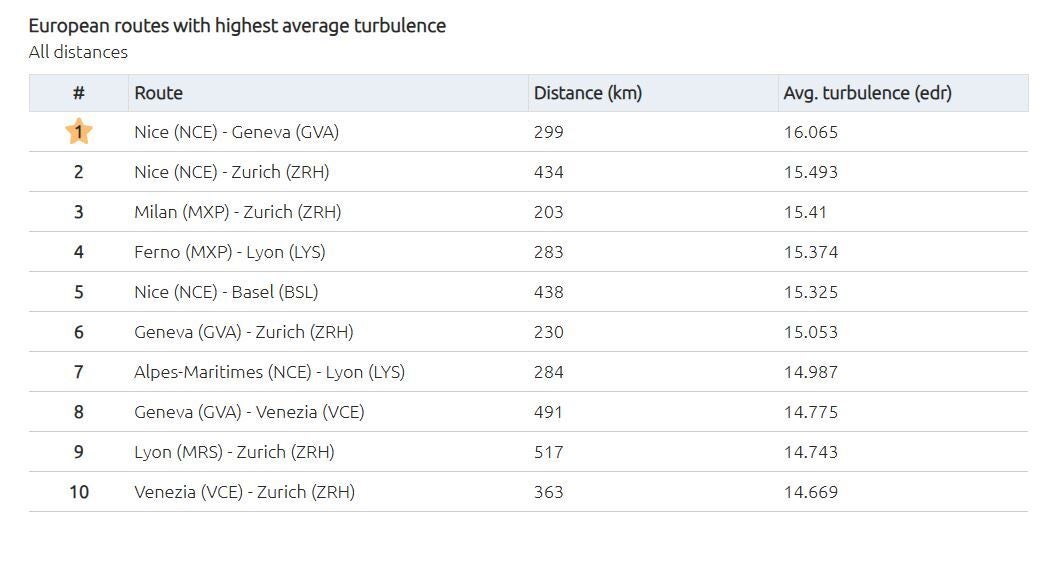The height and width of the screenshot is (565, 1052).
Task: Click the # column header
Action: [78, 93]
